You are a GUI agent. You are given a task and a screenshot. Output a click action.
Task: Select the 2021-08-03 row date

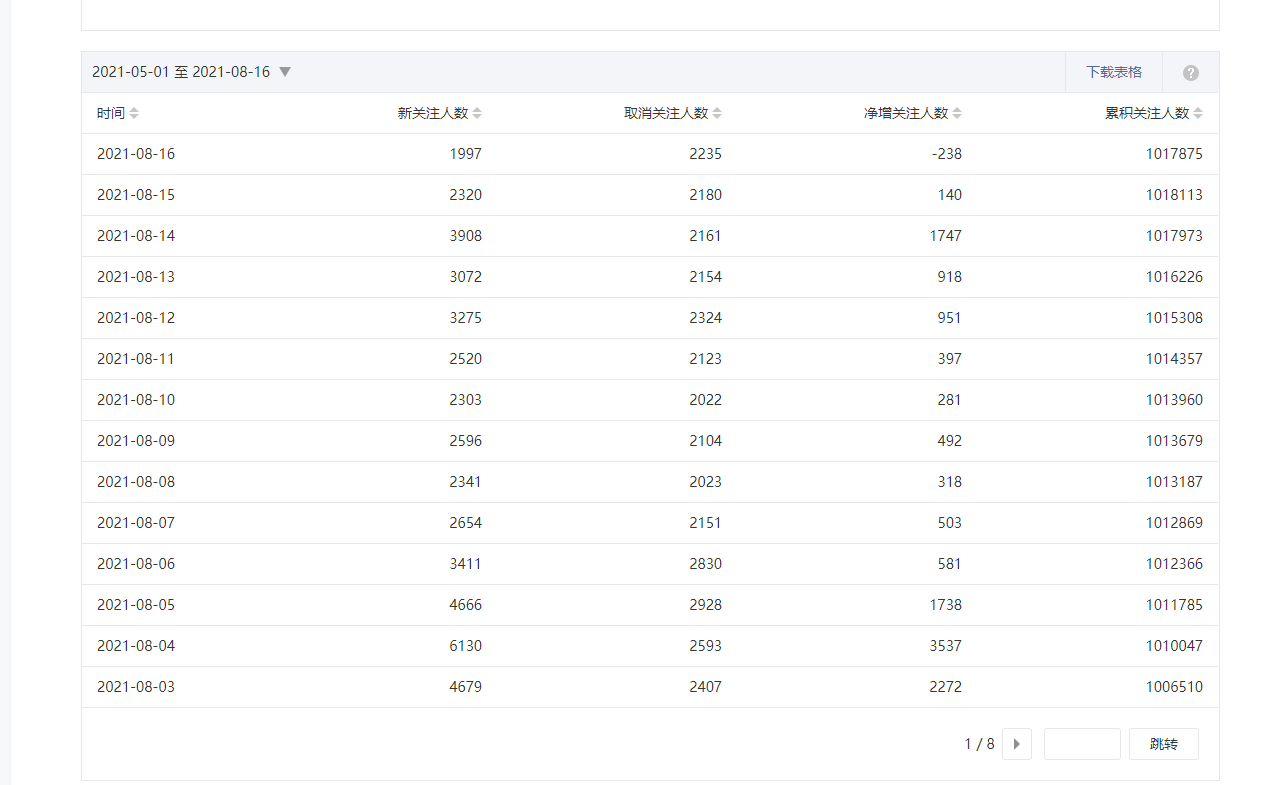coord(136,687)
